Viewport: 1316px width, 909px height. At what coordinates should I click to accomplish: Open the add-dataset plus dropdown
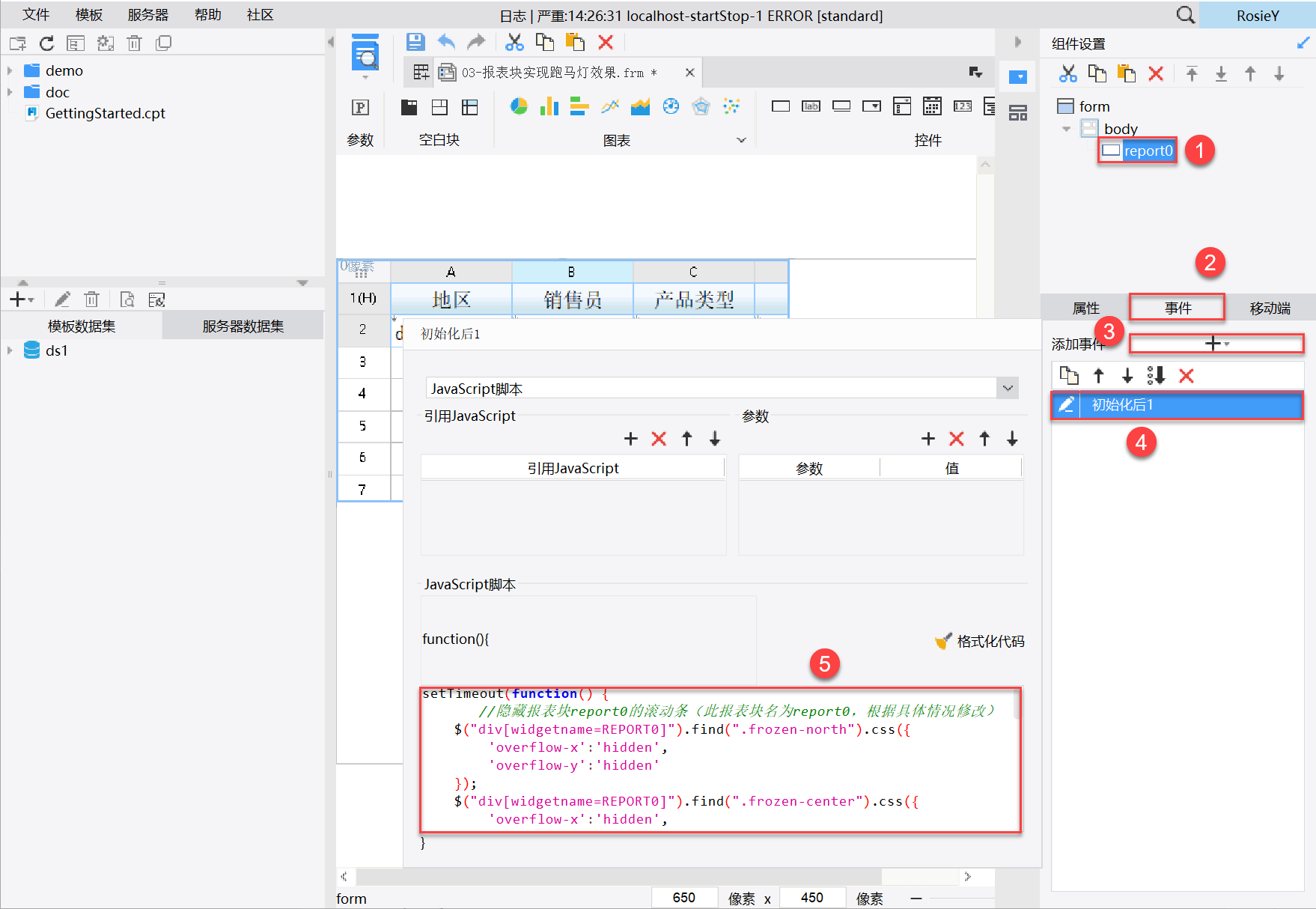[21, 300]
